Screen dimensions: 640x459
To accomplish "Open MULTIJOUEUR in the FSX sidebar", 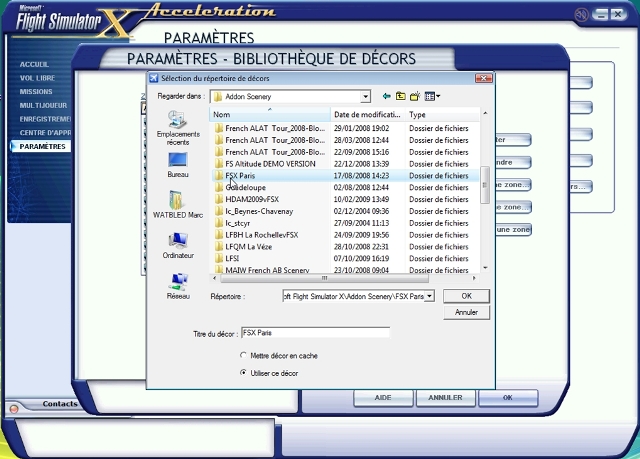I will 43,105.
